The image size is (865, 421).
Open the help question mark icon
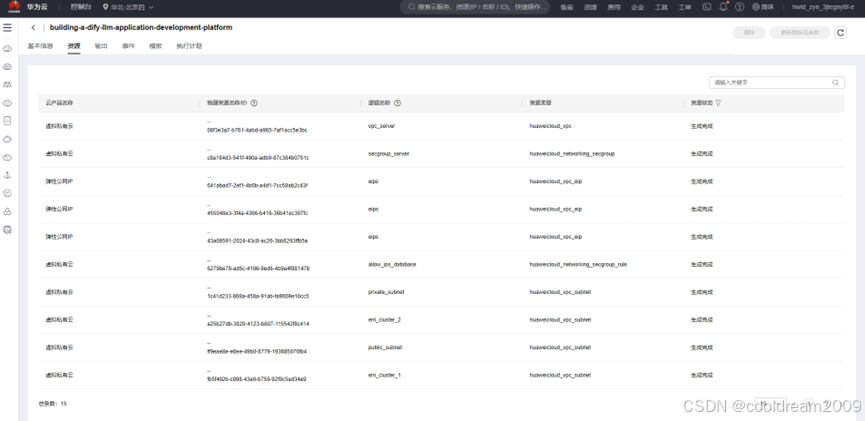pos(740,7)
